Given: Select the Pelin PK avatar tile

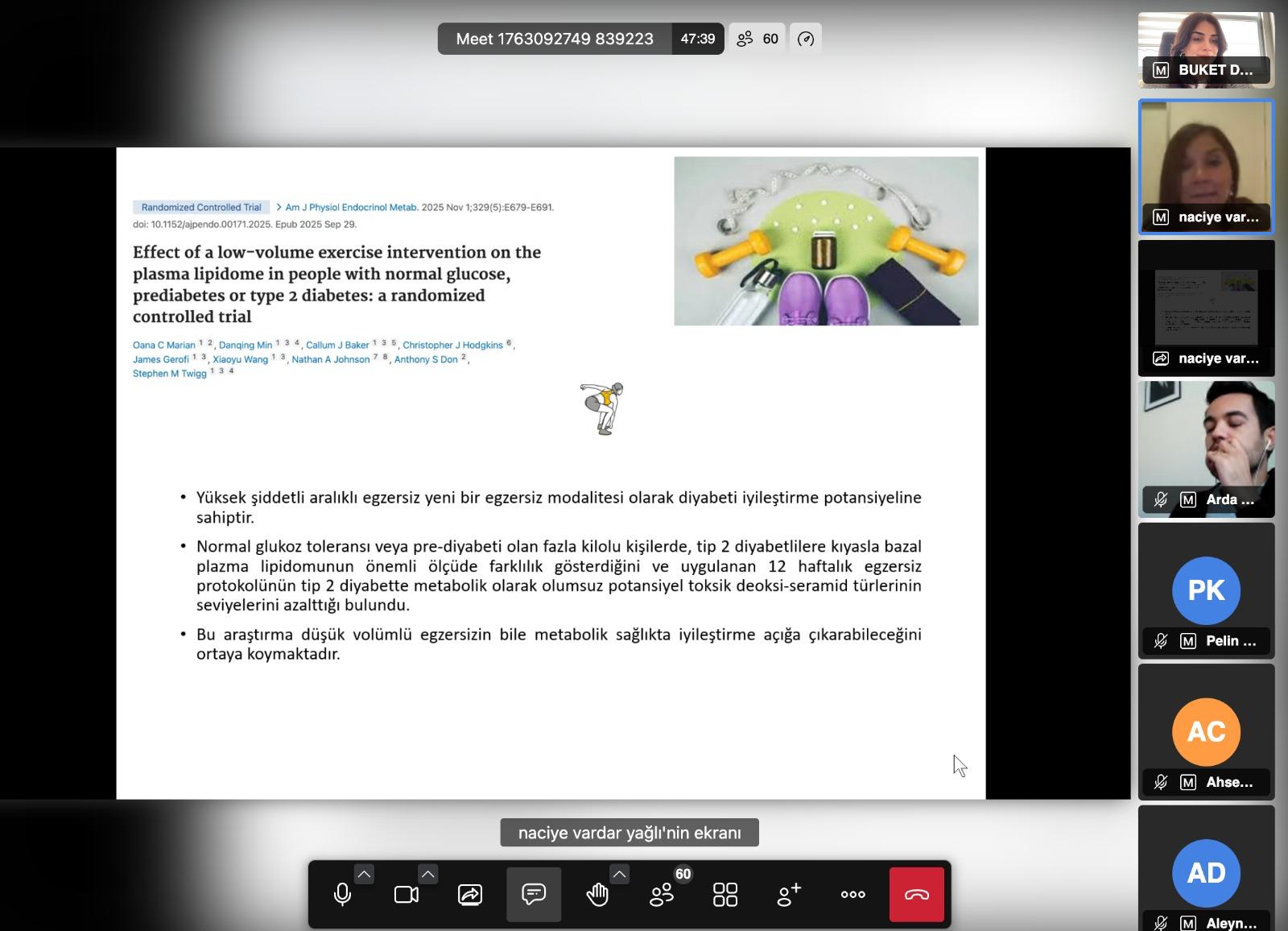Looking at the screenshot, I should point(1206,590).
